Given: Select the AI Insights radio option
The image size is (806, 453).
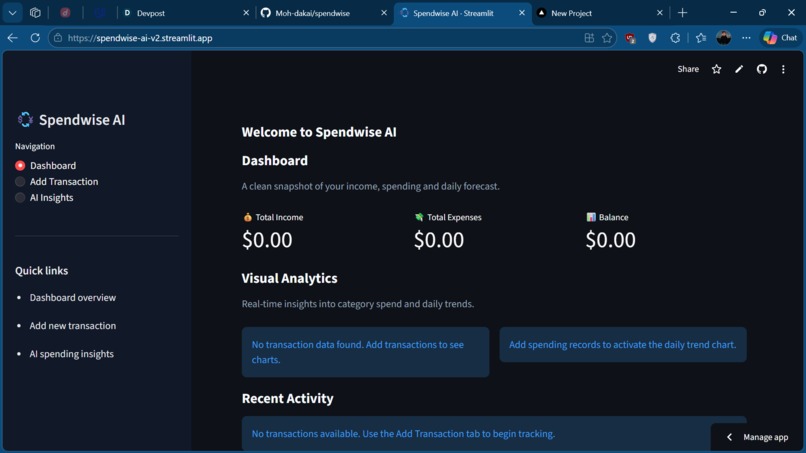Looking at the screenshot, I should coord(20,197).
